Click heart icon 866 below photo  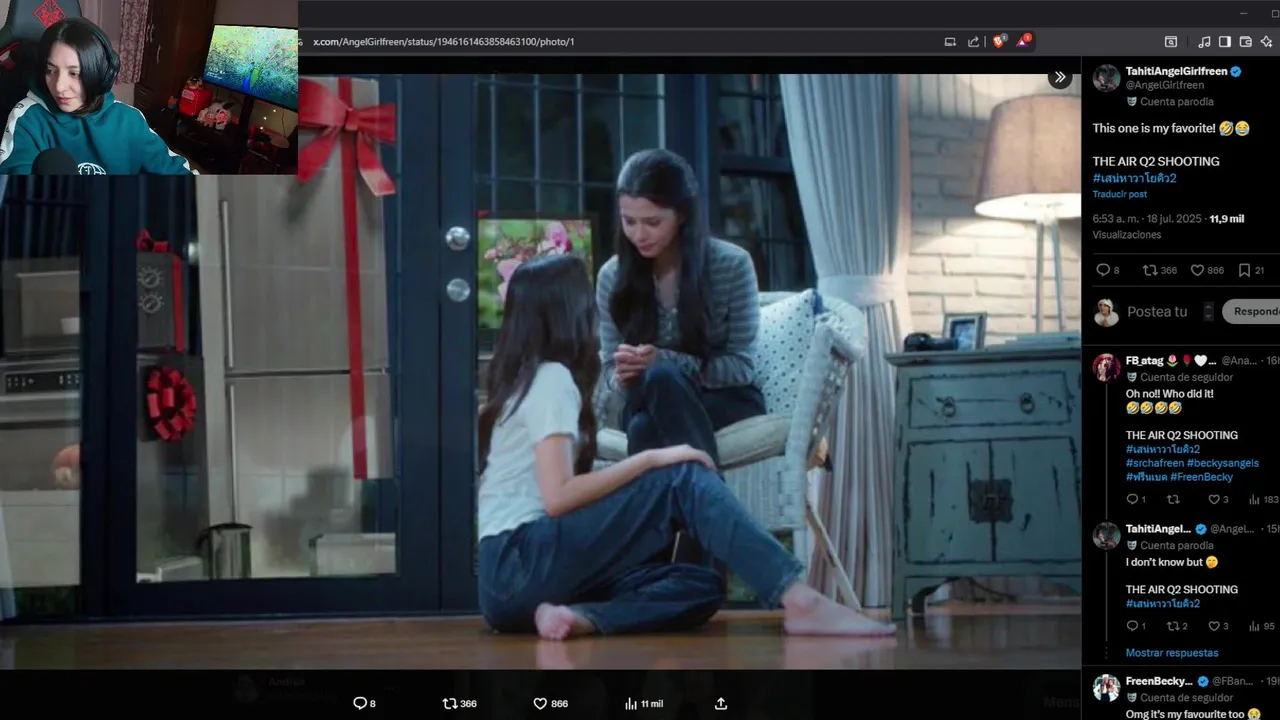point(551,703)
